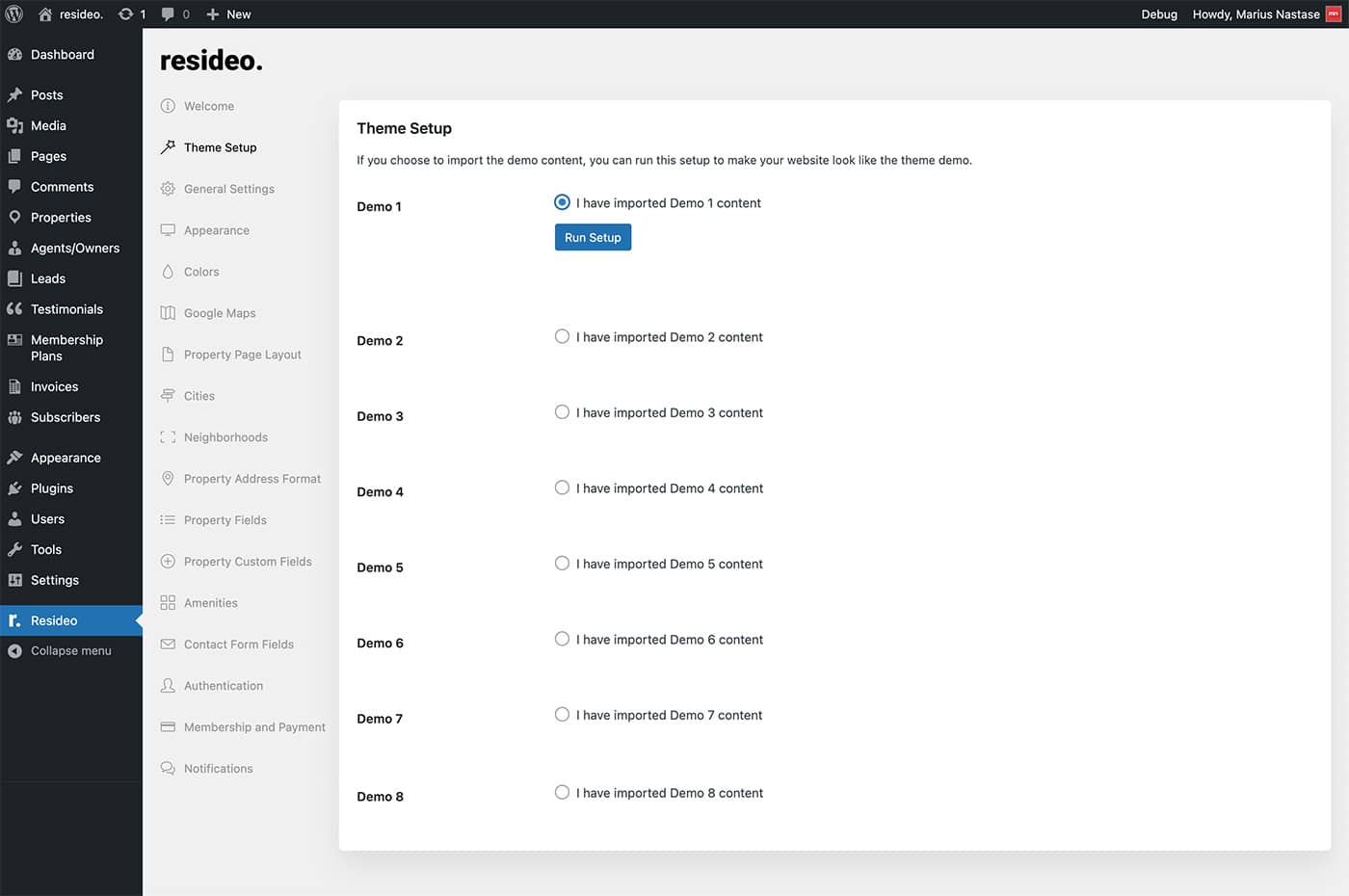Click the Colors droplet icon

click(x=168, y=272)
